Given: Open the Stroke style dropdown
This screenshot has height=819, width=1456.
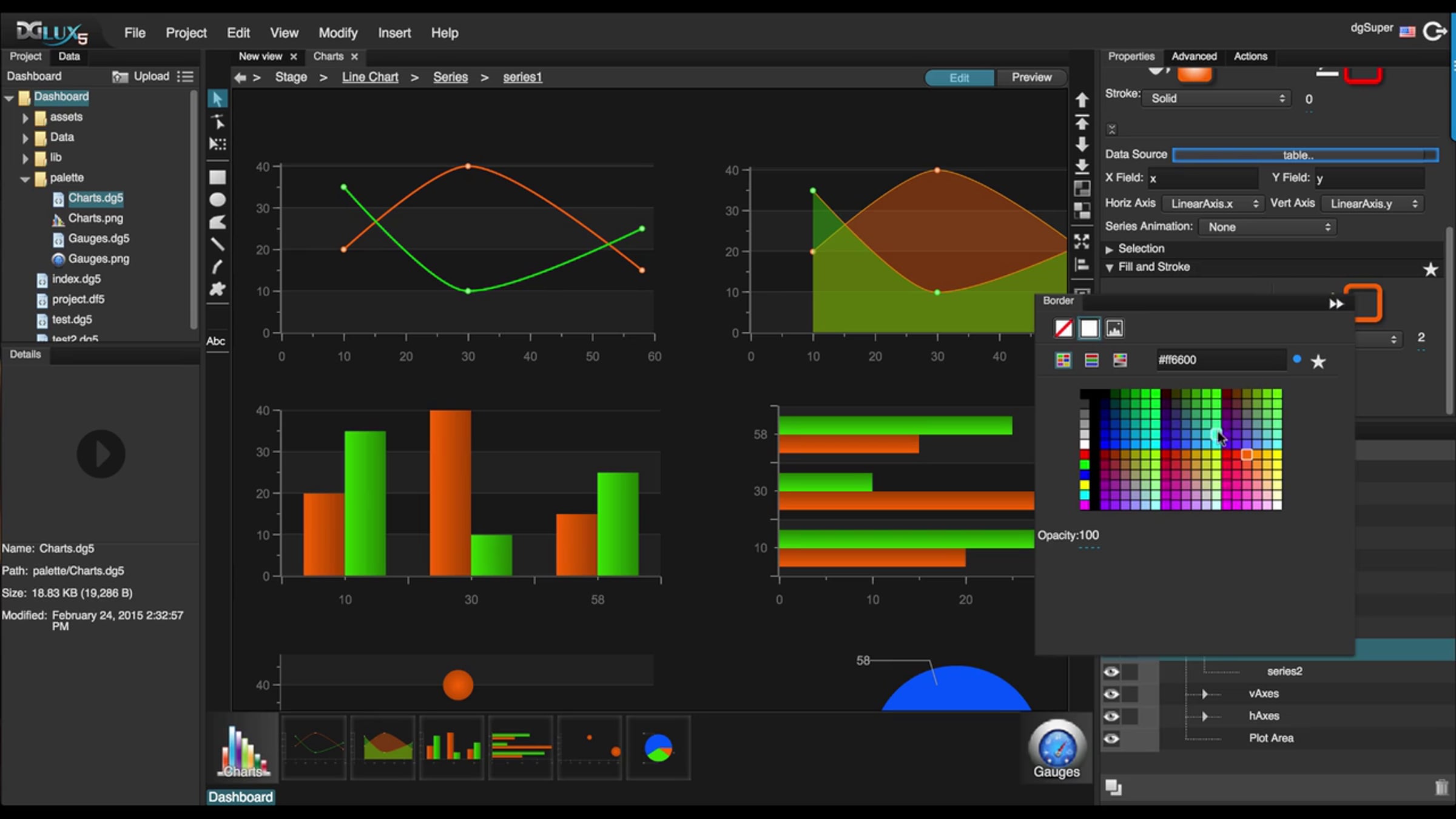Looking at the screenshot, I should pyautogui.click(x=1217, y=98).
